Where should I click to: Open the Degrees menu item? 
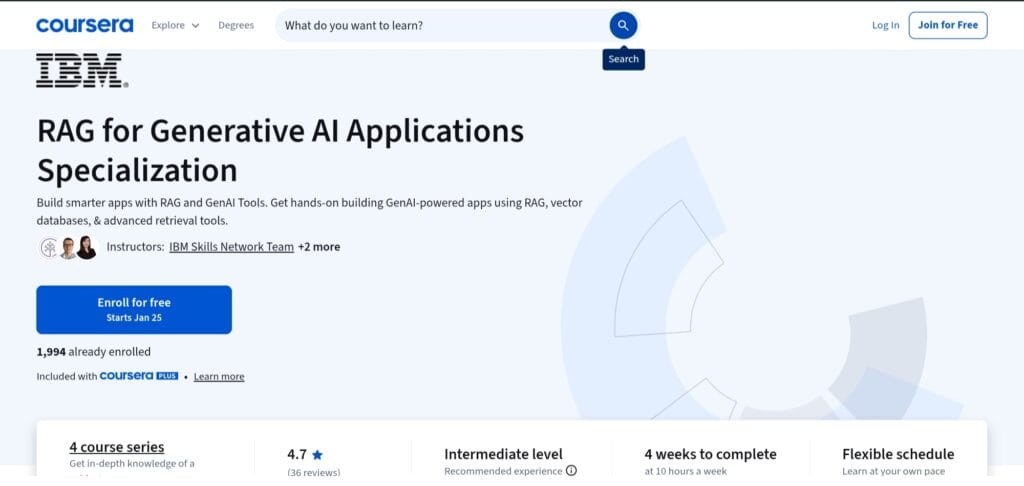coord(236,25)
